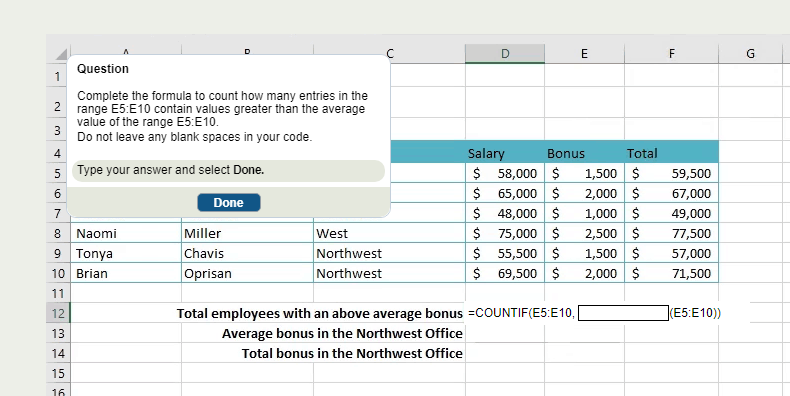Click the cell containing Miller
790x396 pixels.
click(x=247, y=233)
